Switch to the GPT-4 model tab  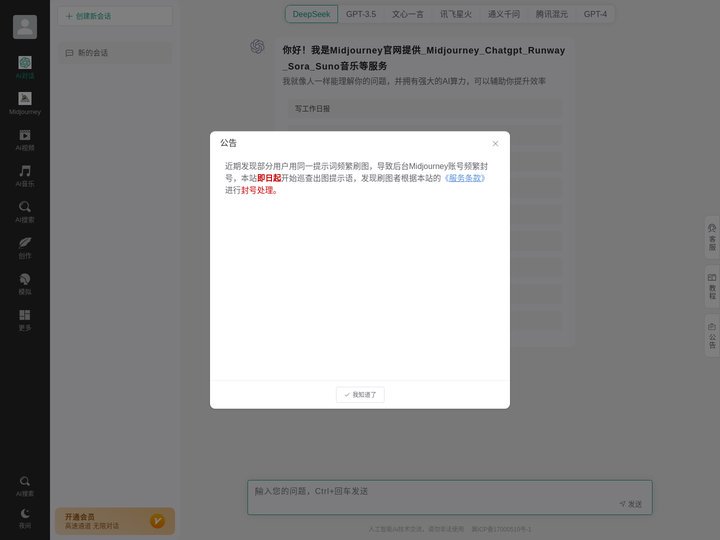(x=595, y=14)
